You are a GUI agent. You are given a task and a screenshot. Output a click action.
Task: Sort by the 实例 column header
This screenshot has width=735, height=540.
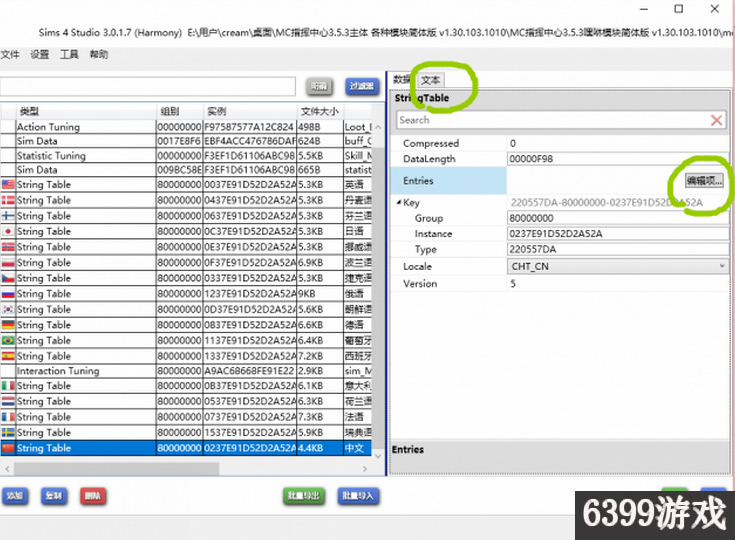coord(250,112)
